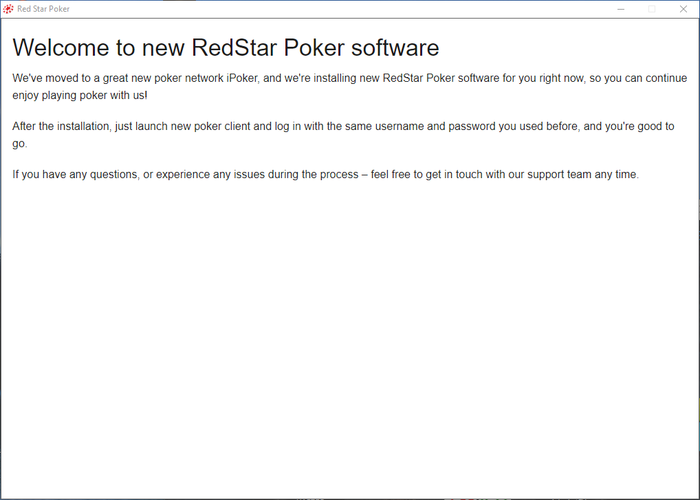The height and width of the screenshot is (500, 700).
Task: Click the "Red Star Poker" window title text
Action: tap(43, 9)
